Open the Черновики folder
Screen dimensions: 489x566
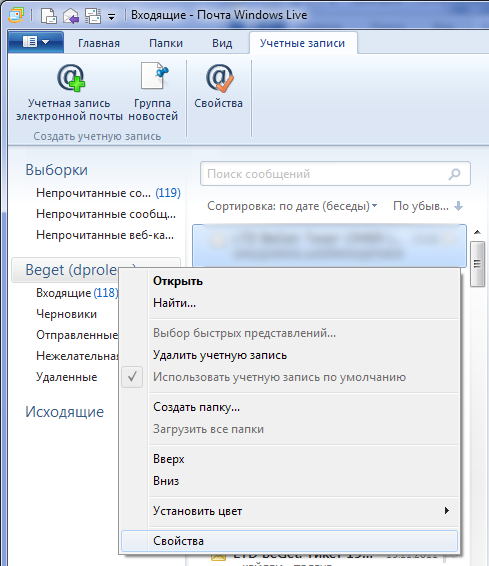pos(66,314)
